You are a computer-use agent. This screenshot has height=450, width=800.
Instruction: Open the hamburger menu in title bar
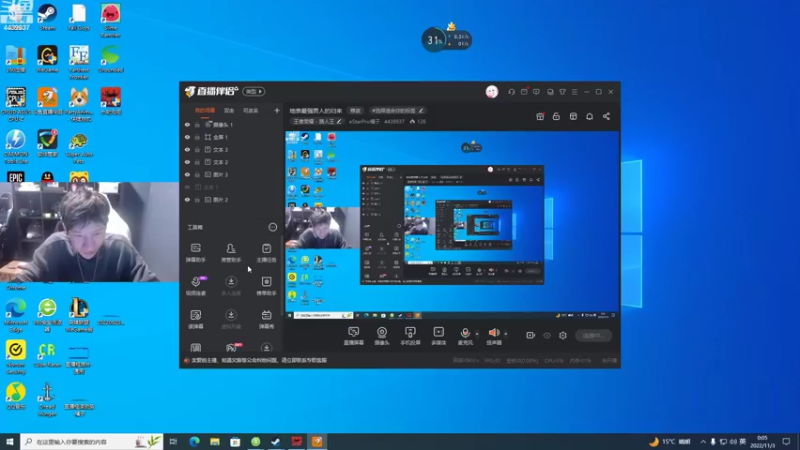[574, 92]
